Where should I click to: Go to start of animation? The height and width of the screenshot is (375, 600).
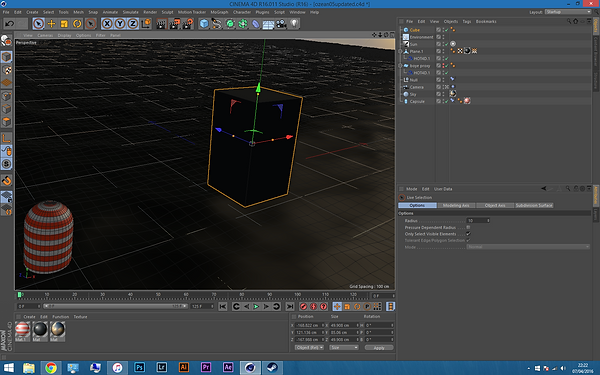tap(223, 307)
